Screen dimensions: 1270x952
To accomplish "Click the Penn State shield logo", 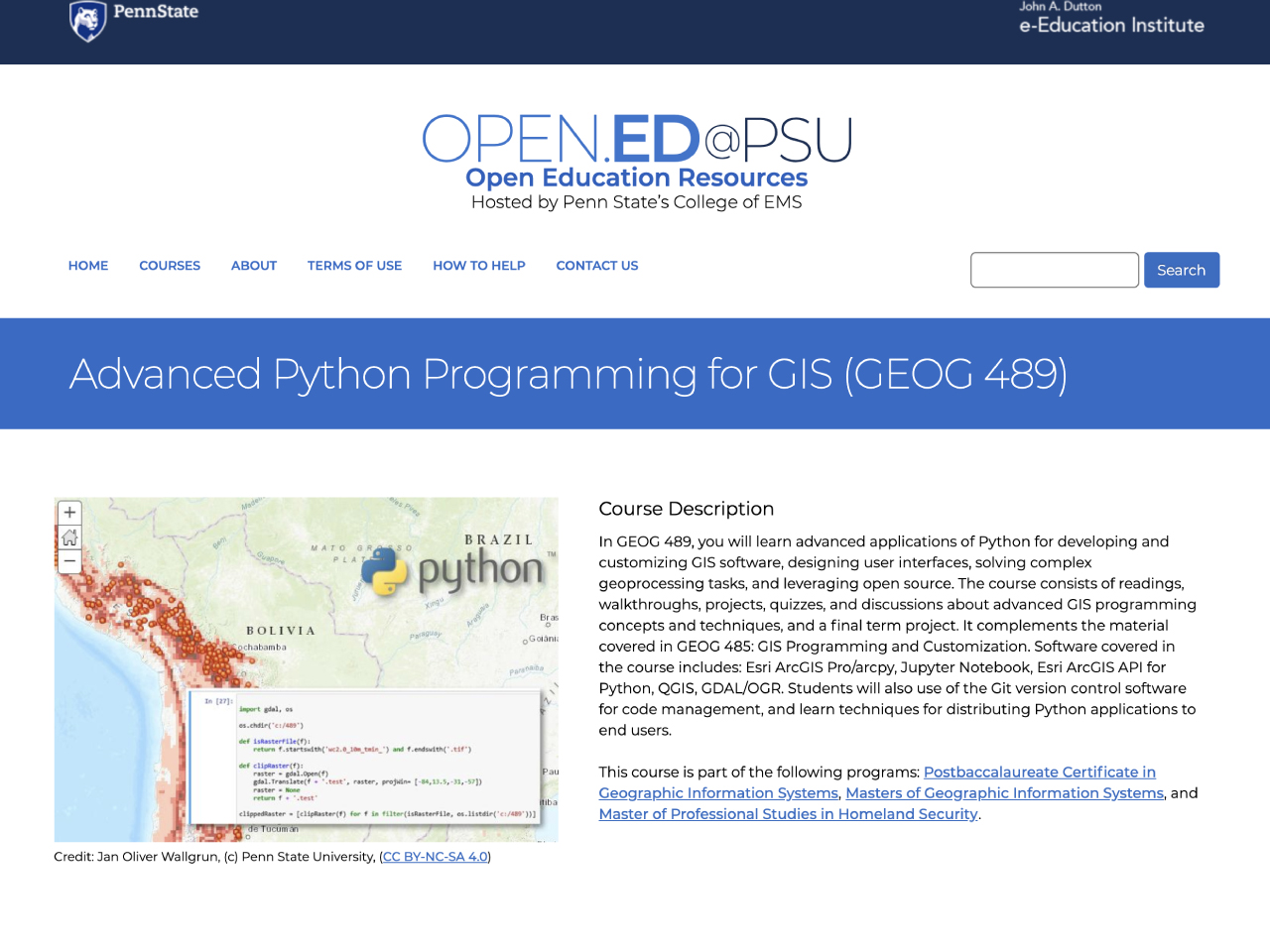I will coord(87,21).
